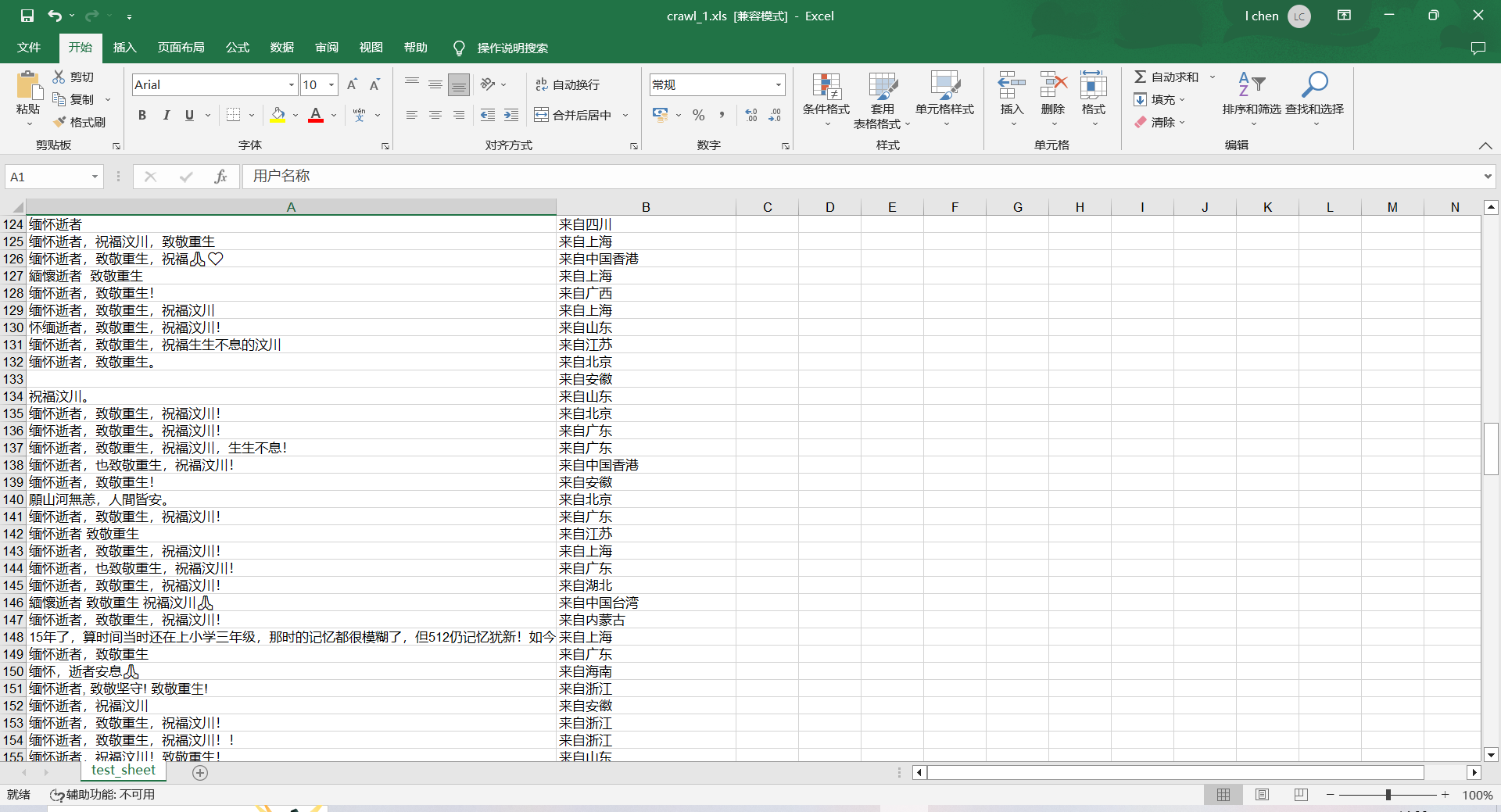Click Insert cells (插入) icon
Image resolution: width=1501 pixels, height=812 pixels.
pyautogui.click(x=1012, y=86)
